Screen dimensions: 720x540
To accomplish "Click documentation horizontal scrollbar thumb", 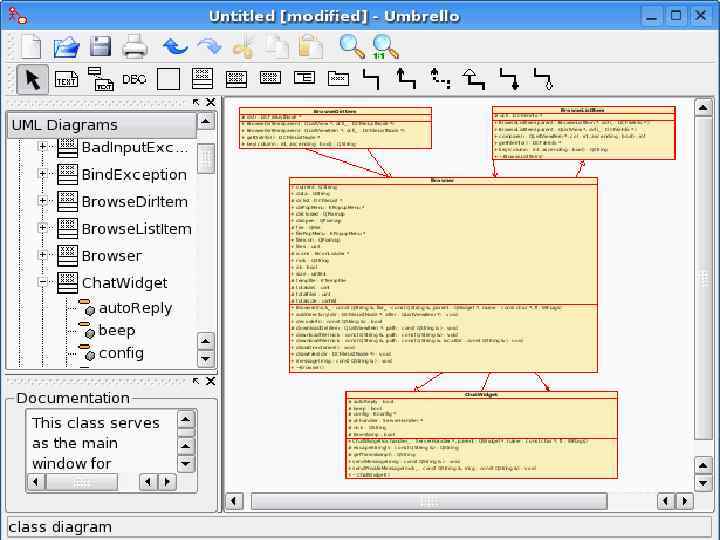I will point(82,482).
